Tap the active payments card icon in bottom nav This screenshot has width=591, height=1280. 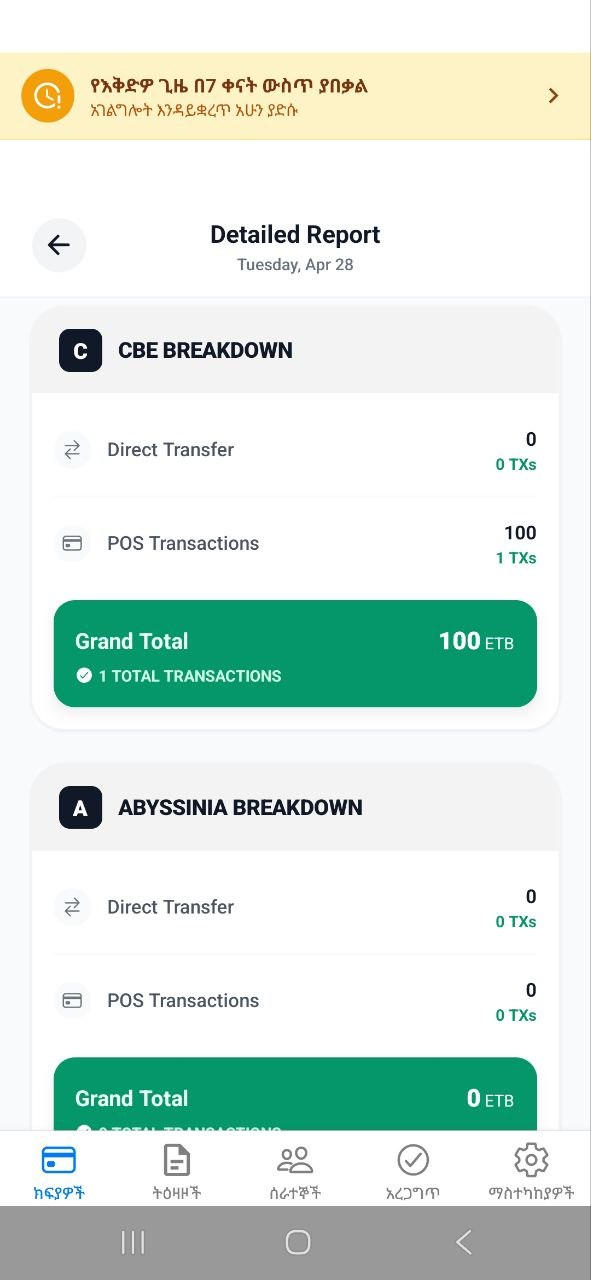(57, 1158)
